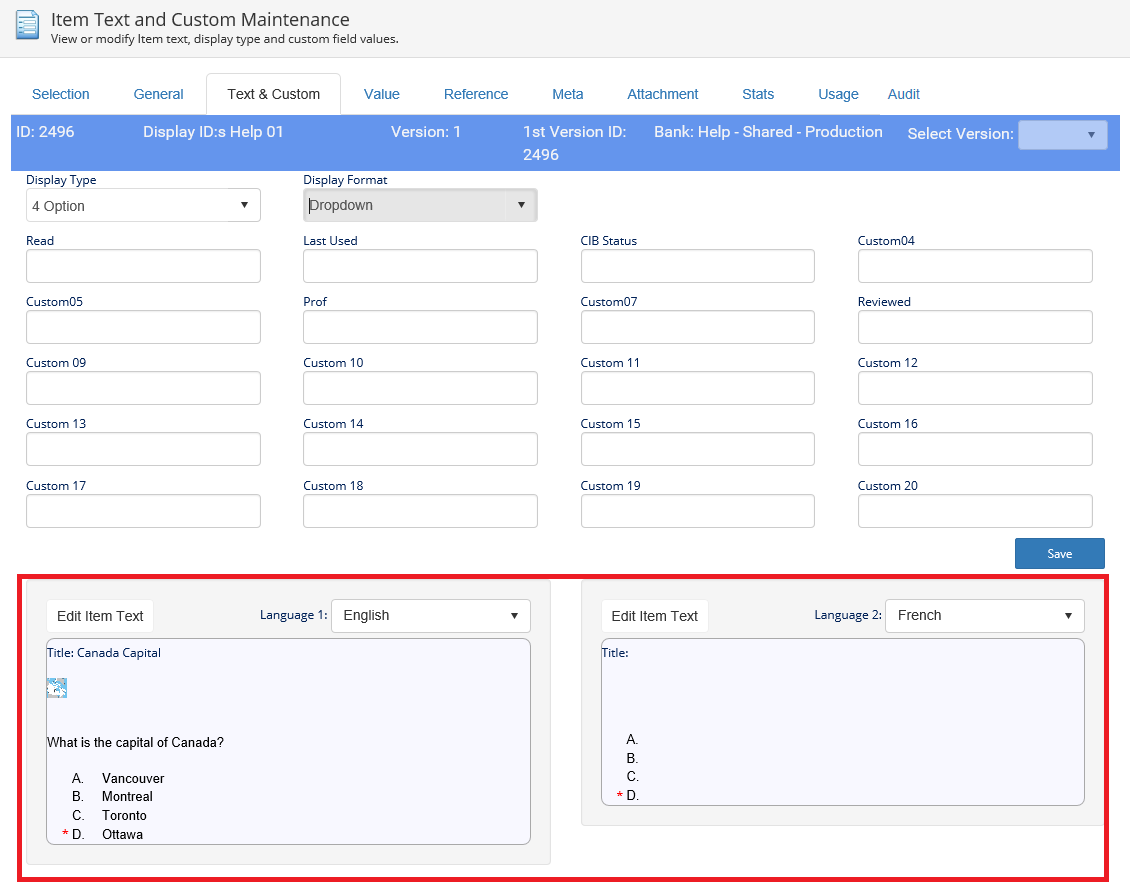Go to the Audit tab
Screen dimensions: 1130x882
click(x=903, y=94)
